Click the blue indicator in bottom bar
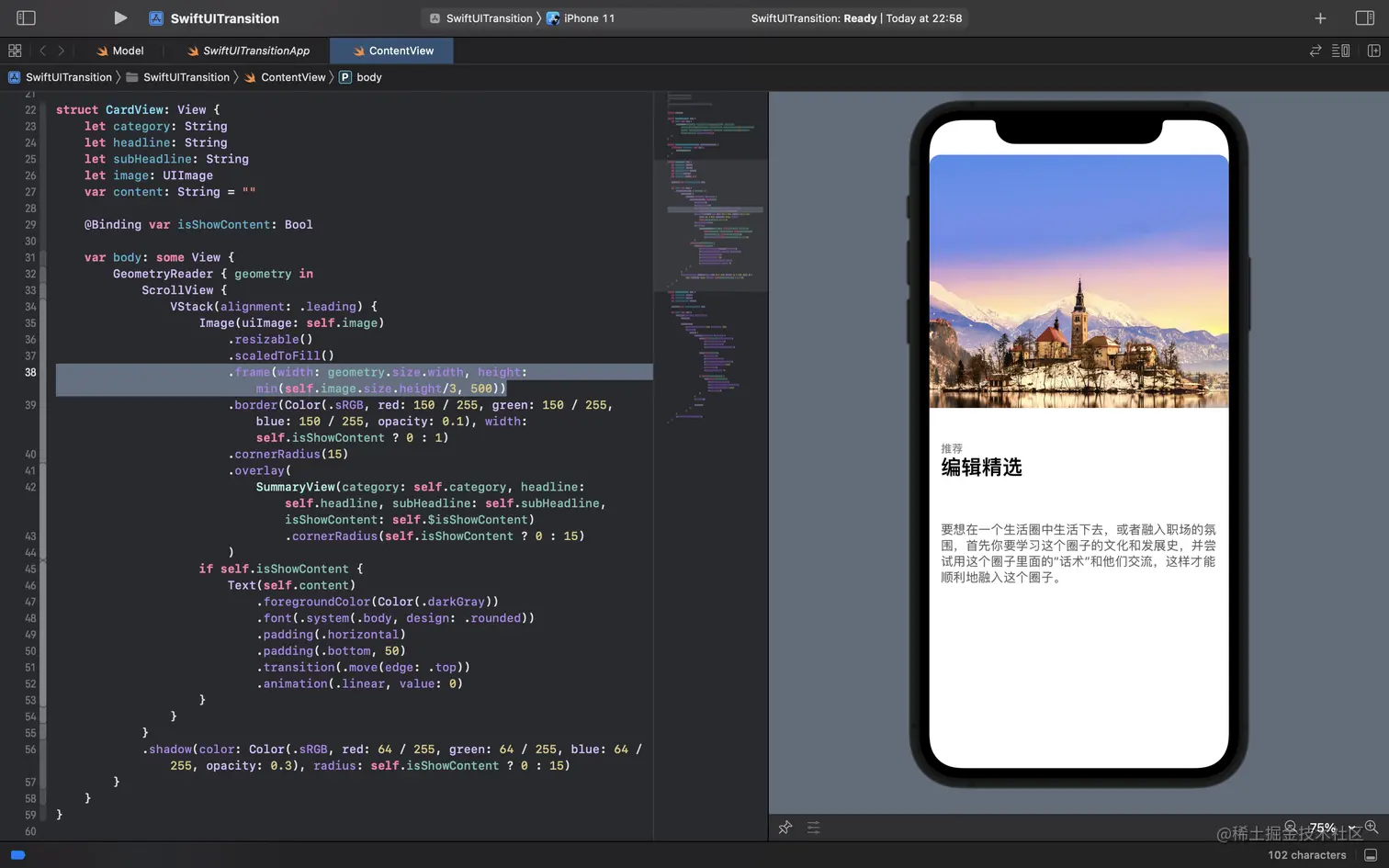This screenshot has height=868, width=1389. pos(17,855)
